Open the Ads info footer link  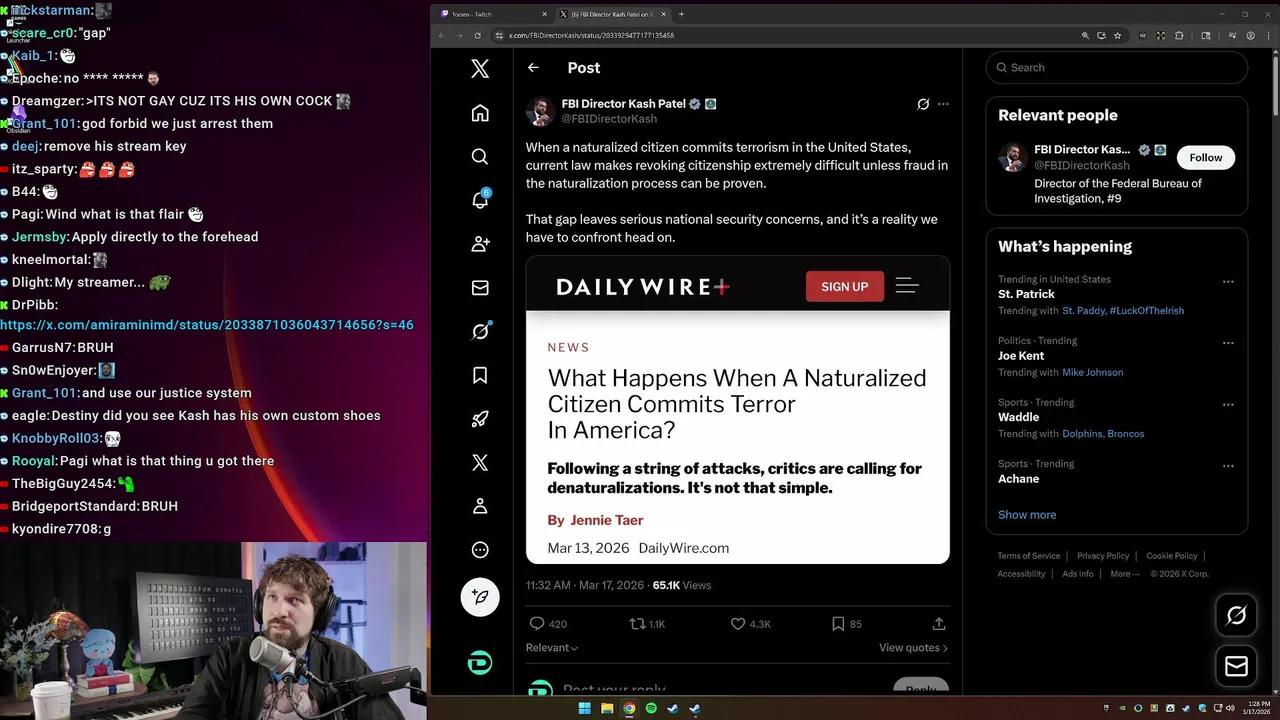pyautogui.click(x=1078, y=574)
